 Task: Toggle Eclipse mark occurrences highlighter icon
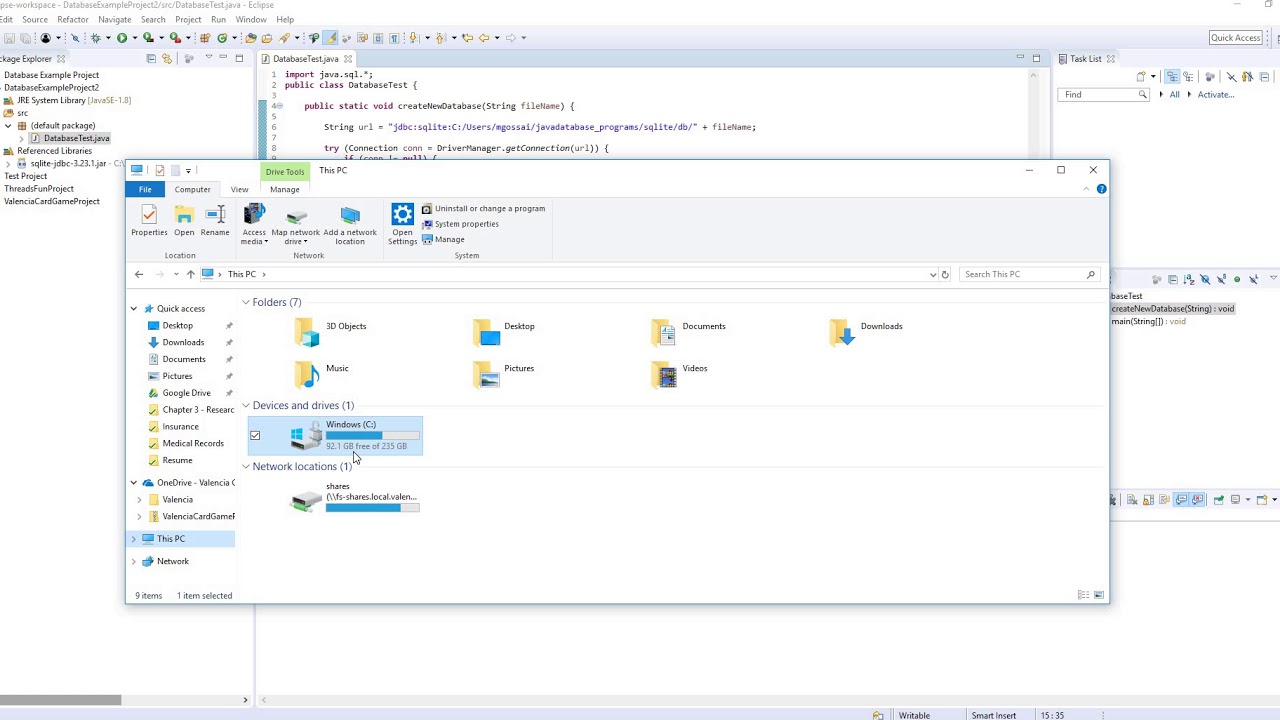(x=331, y=38)
